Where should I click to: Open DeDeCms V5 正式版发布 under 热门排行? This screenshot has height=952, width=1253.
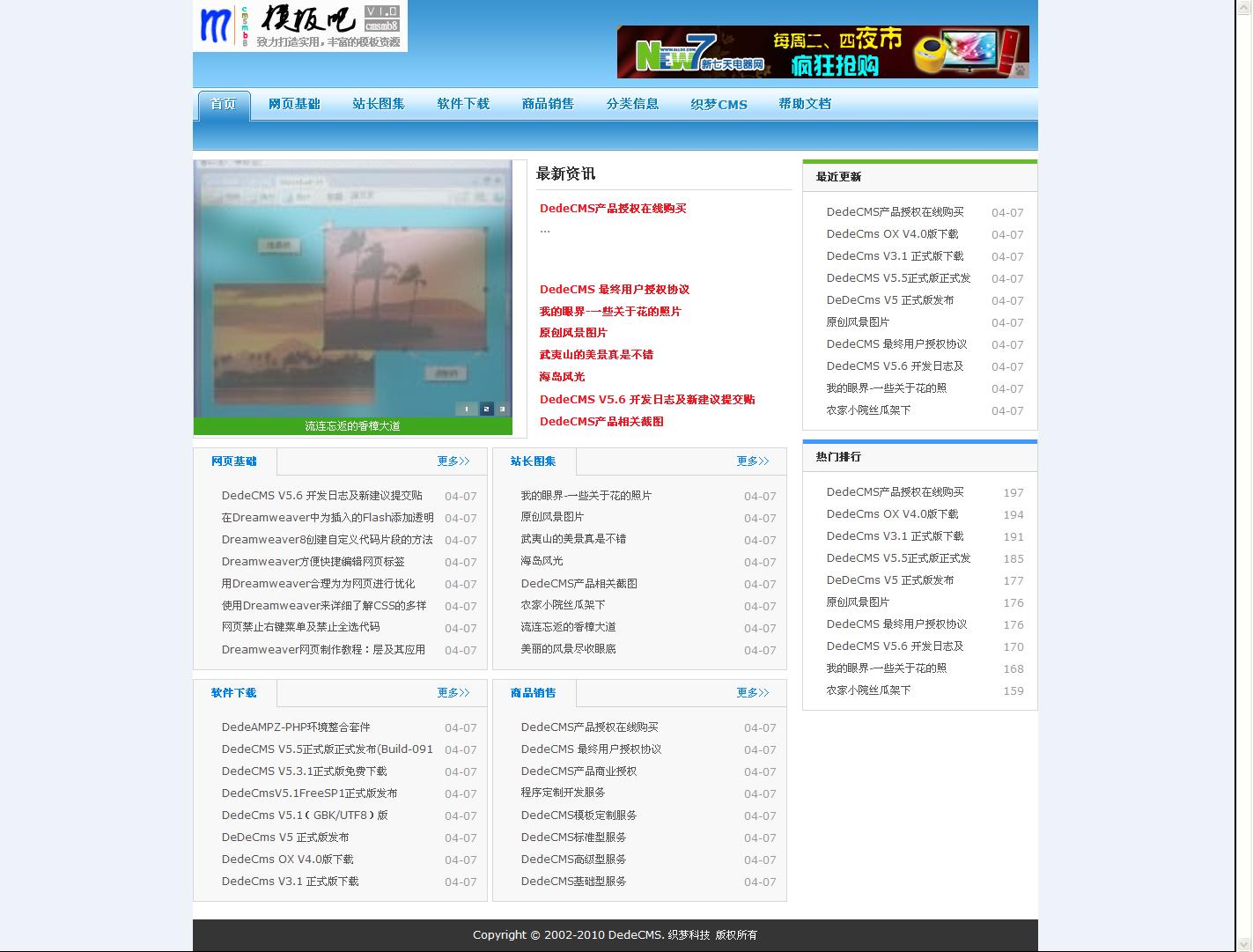[x=890, y=580]
